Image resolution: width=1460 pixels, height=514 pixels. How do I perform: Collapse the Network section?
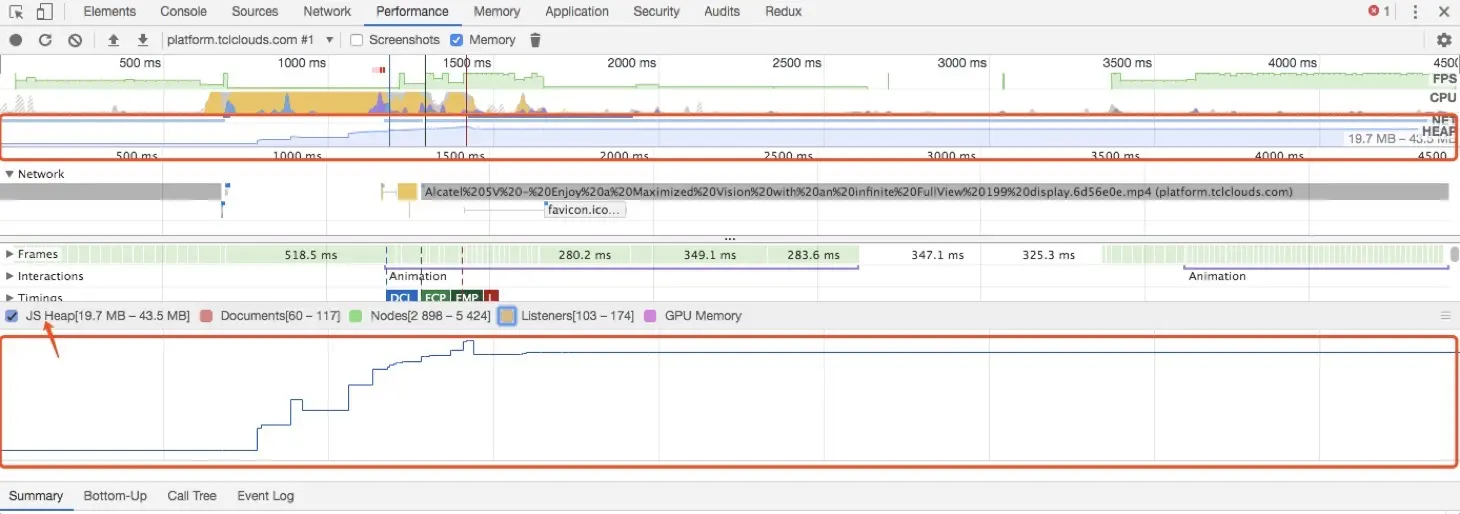(x=10, y=174)
